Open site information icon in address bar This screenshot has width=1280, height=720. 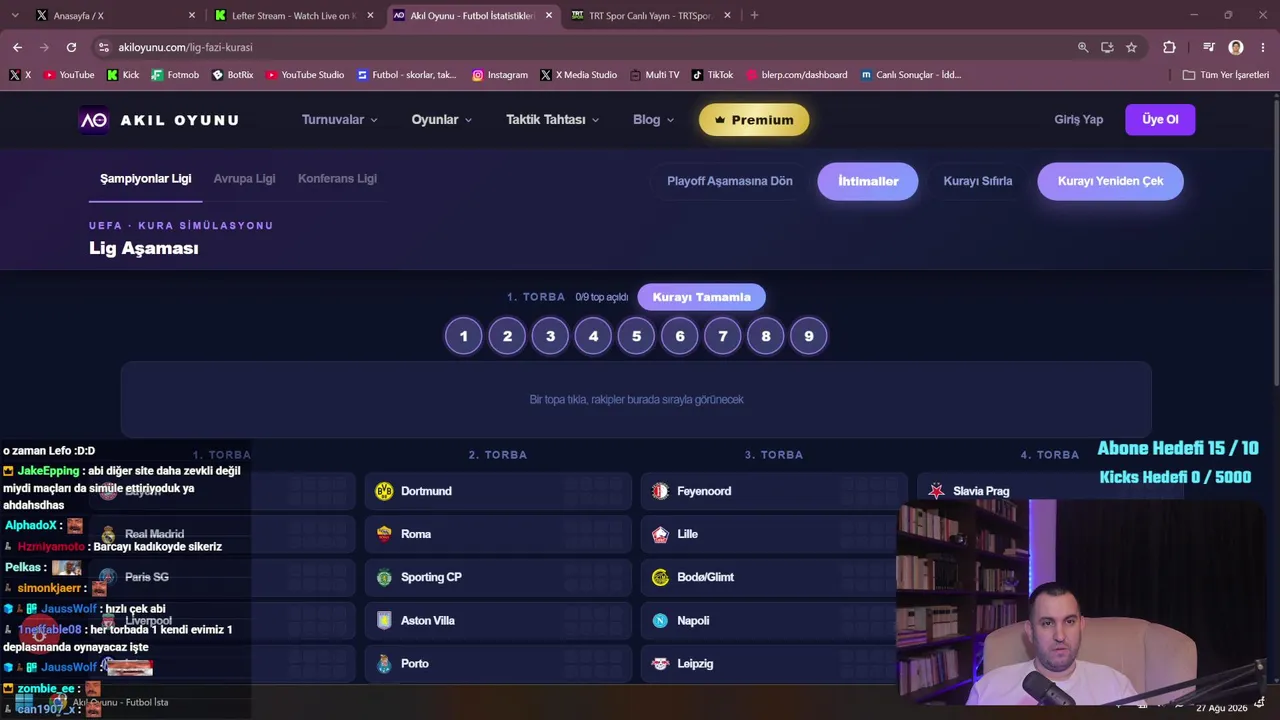point(103,47)
